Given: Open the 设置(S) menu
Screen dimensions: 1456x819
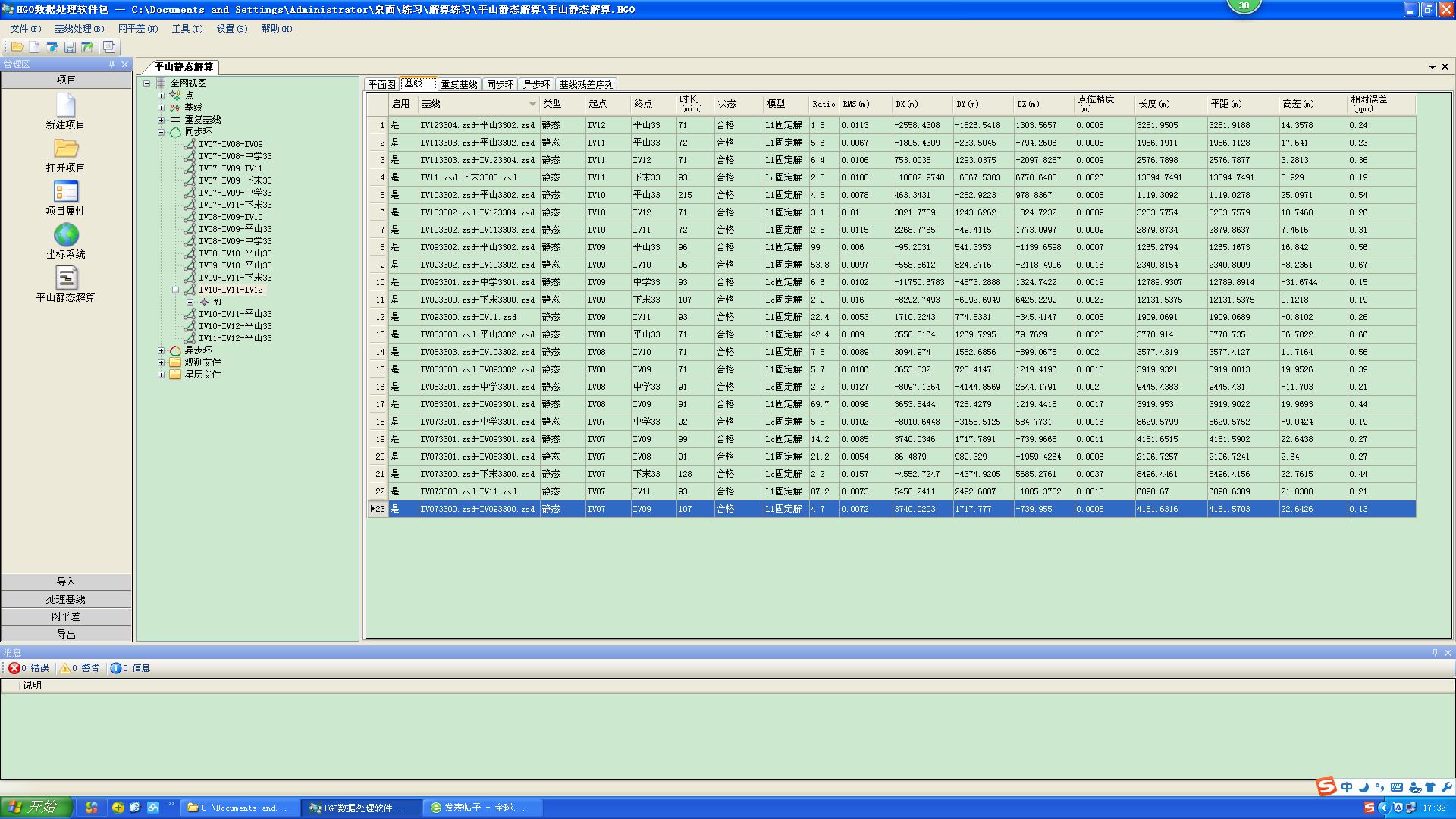Looking at the screenshot, I should 231,29.
